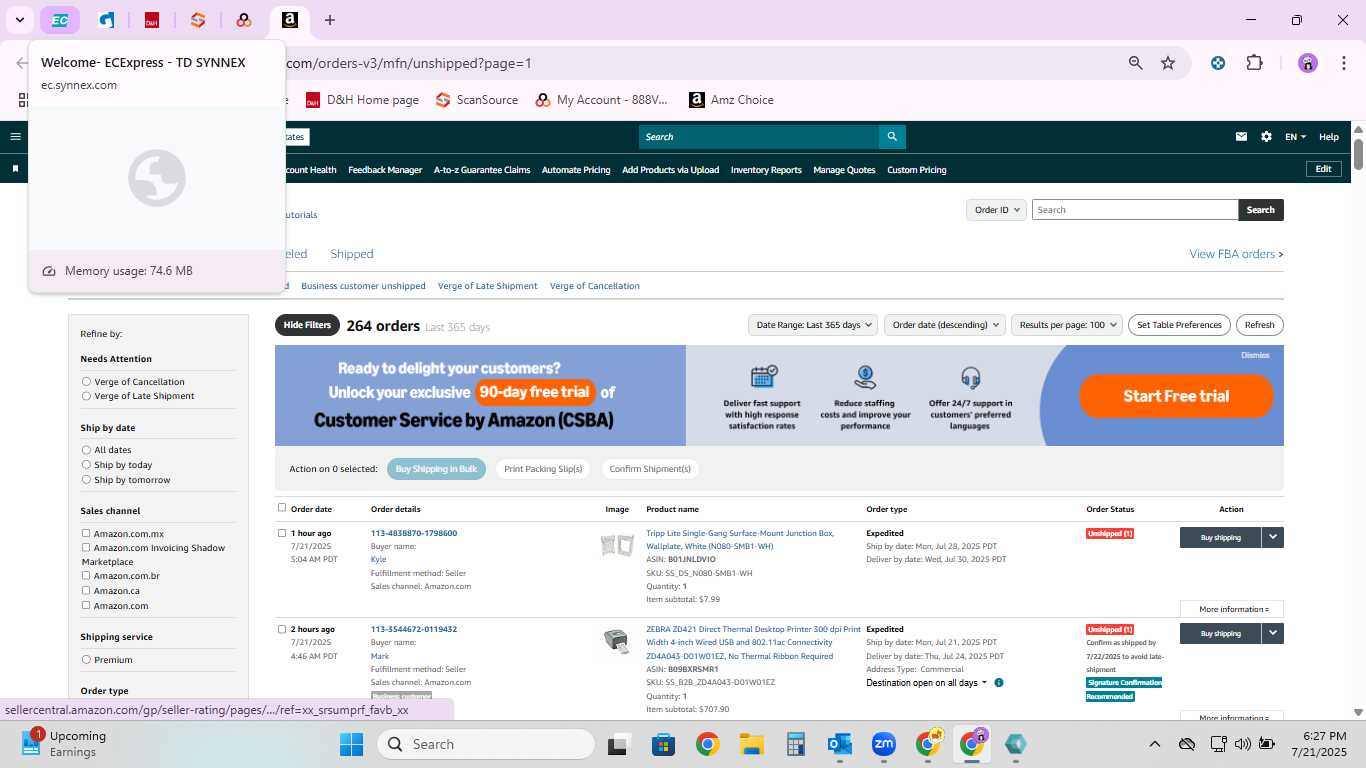The height and width of the screenshot is (768, 1366).
Task: Expand the Date Range Last 365 days dropdown
Action: click(x=813, y=325)
